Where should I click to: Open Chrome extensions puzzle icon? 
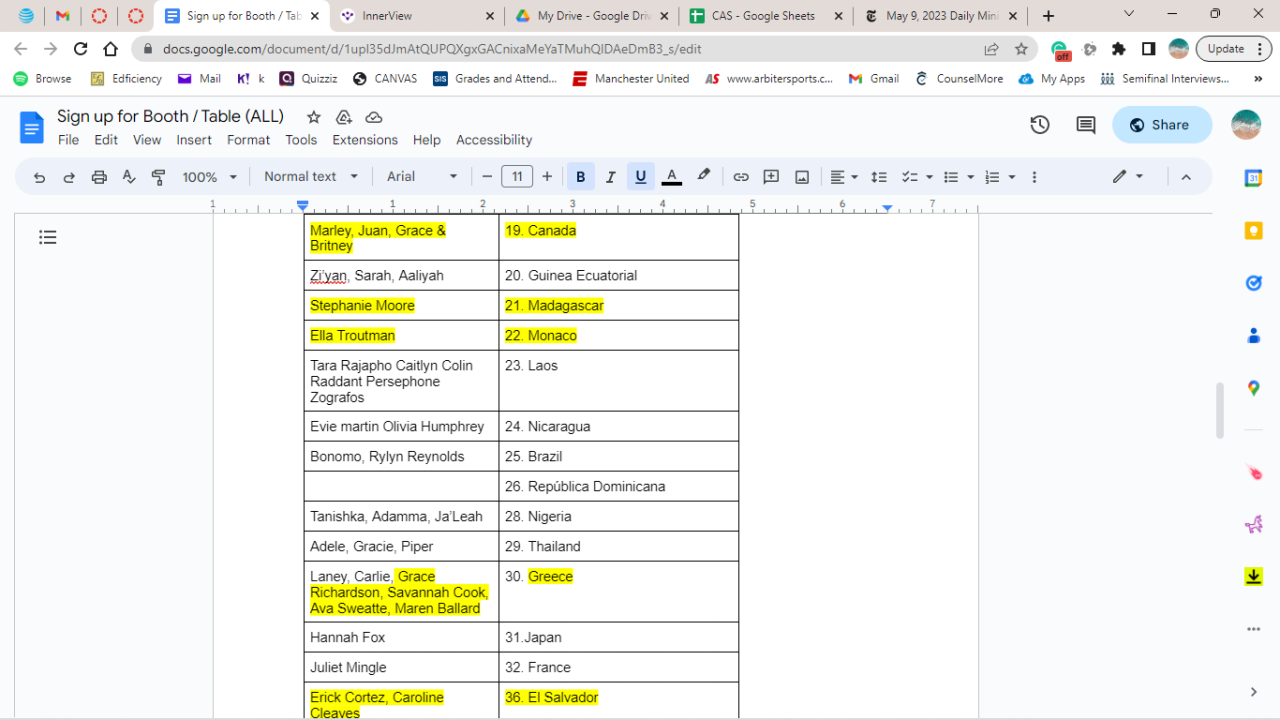point(1119,49)
